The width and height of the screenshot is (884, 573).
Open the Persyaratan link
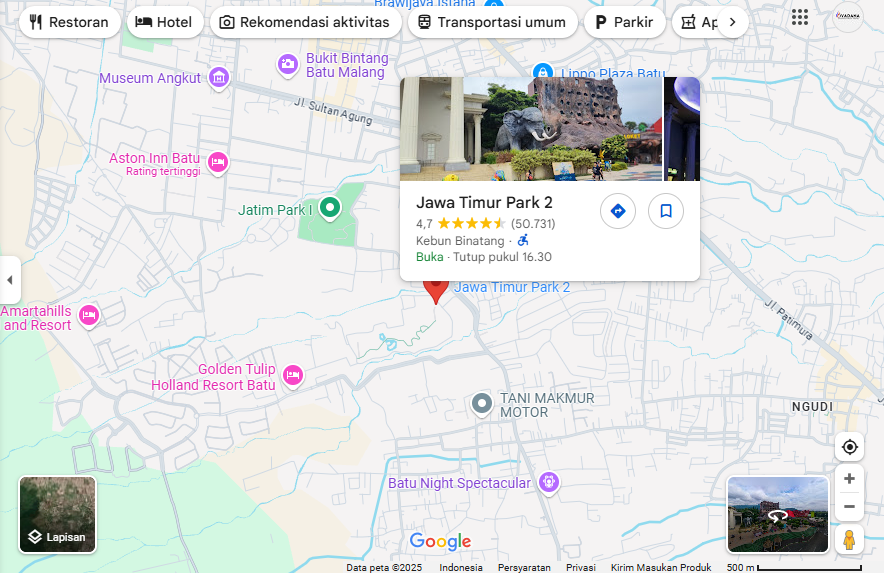[524, 567]
